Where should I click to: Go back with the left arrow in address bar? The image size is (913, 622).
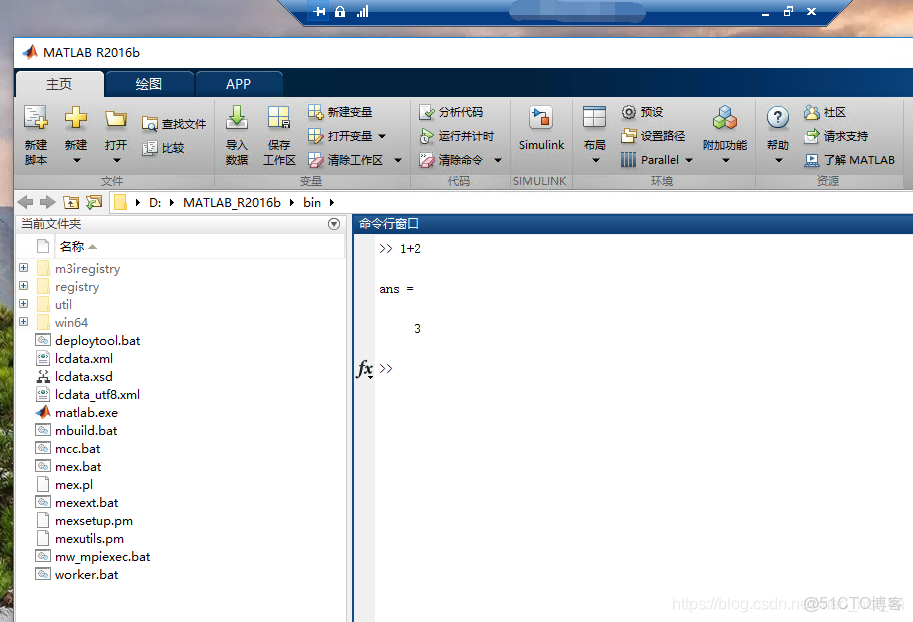26,202
